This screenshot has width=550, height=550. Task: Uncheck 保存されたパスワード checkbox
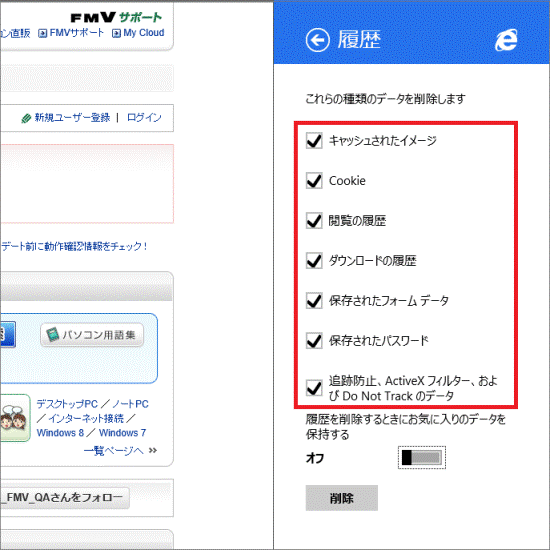[x=314, y=341]
